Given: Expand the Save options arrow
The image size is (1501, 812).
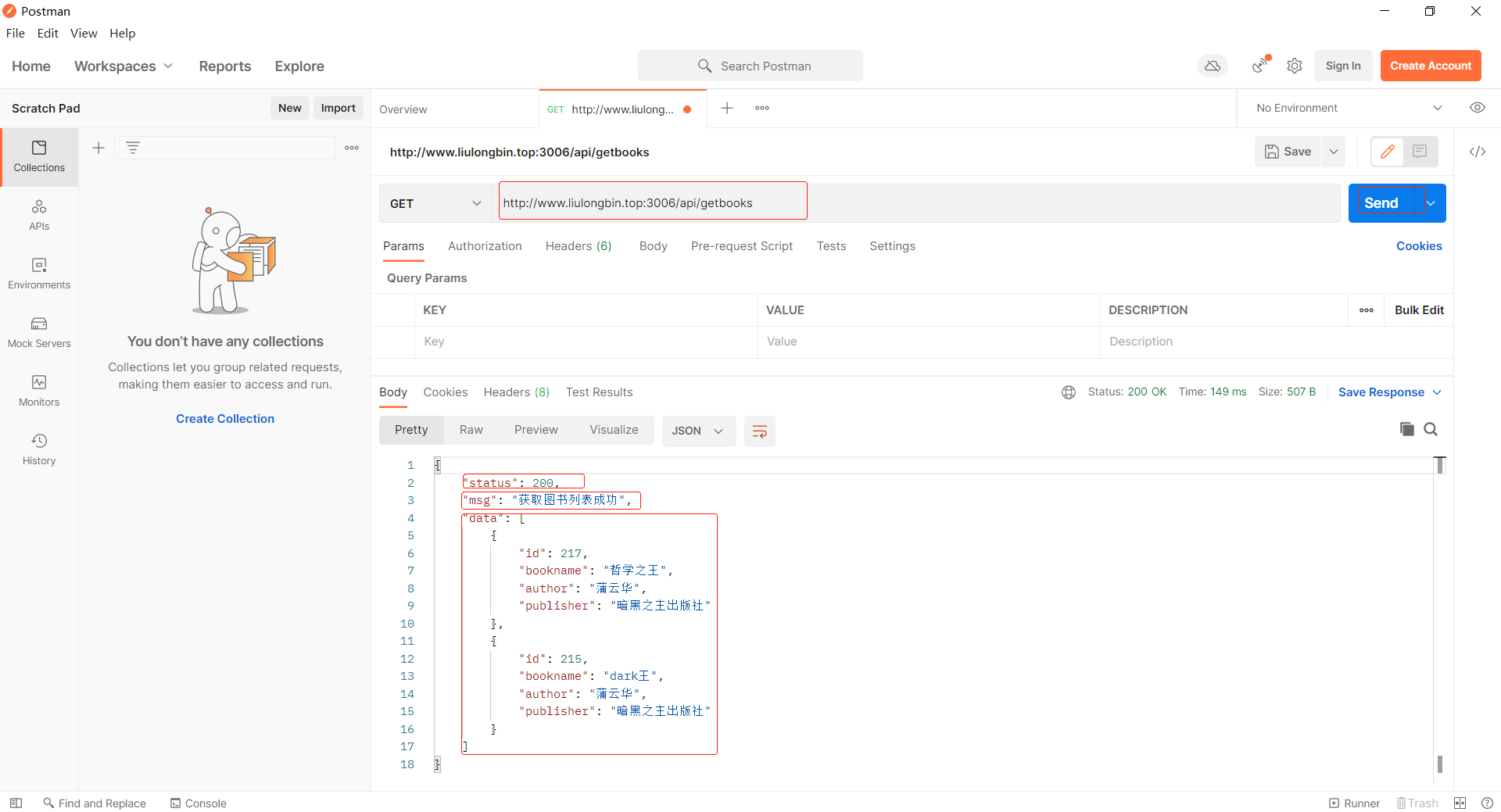Looking at the screenshot, I should click(1334, 152).
